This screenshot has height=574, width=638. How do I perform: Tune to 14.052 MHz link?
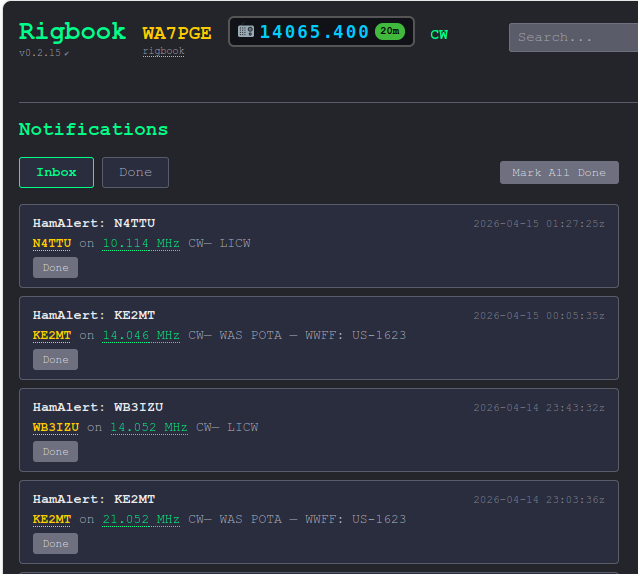click(x=149, y=427)
